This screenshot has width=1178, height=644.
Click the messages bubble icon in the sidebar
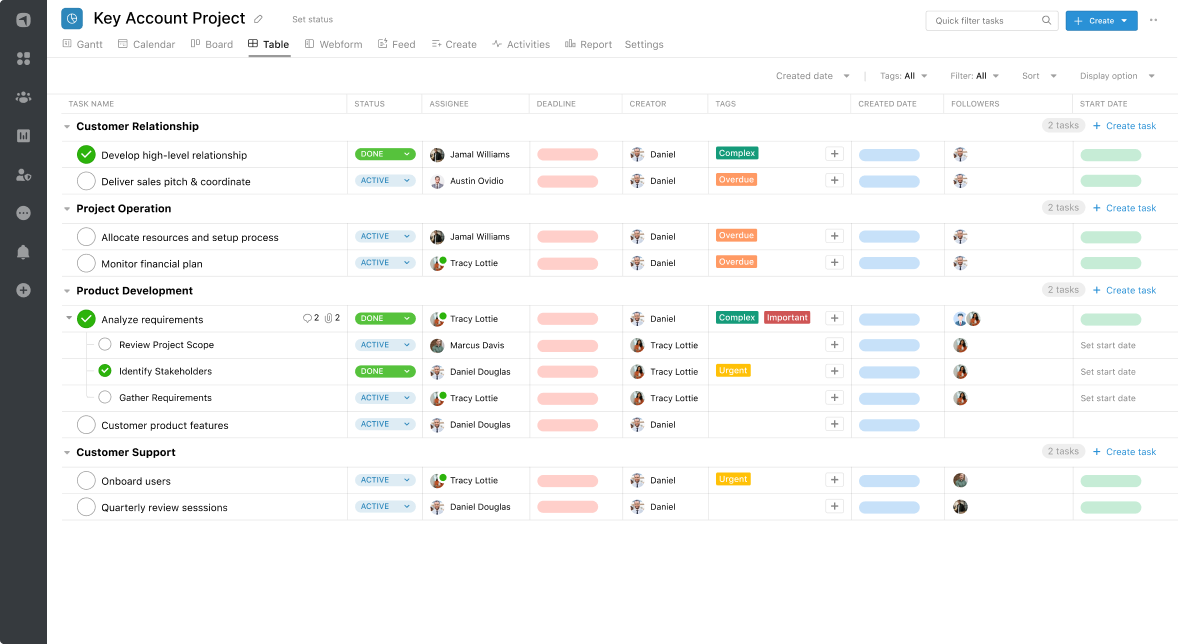(22, 213)
